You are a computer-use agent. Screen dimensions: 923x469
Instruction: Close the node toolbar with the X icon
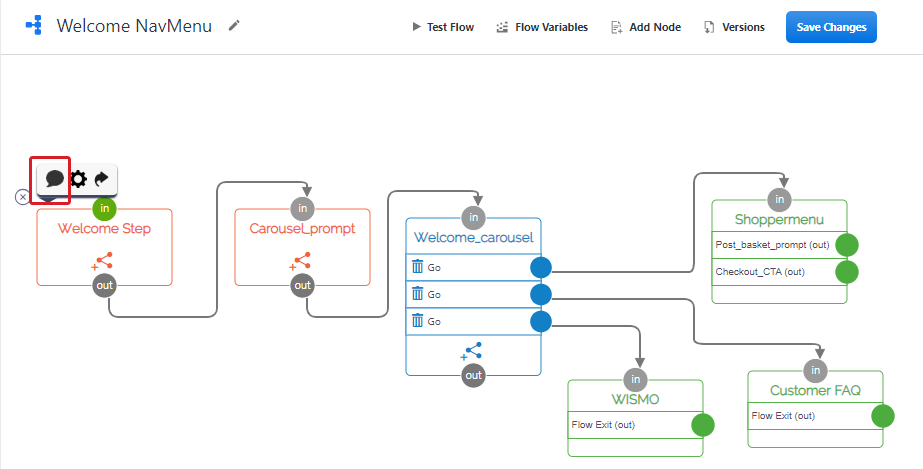click(23, 197)
